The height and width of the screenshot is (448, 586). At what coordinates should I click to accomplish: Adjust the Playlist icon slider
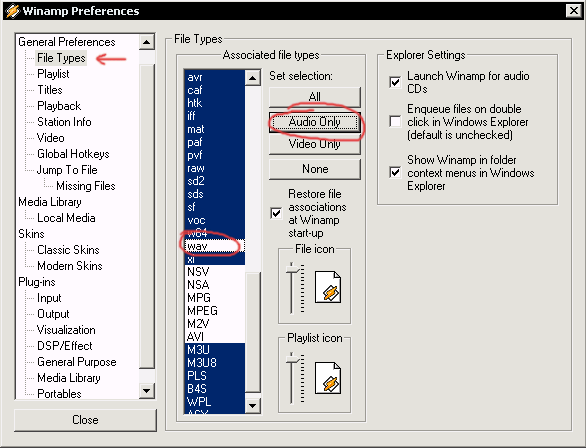coord(293,359)
